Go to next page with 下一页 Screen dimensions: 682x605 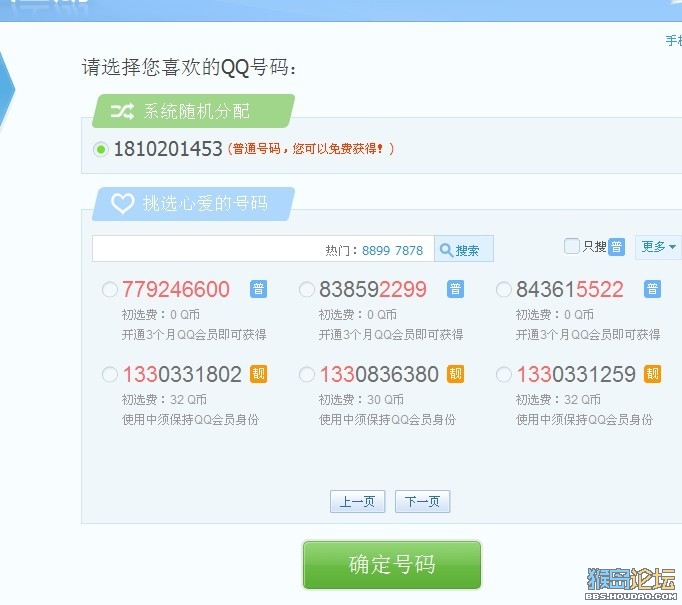click(422, 501)
